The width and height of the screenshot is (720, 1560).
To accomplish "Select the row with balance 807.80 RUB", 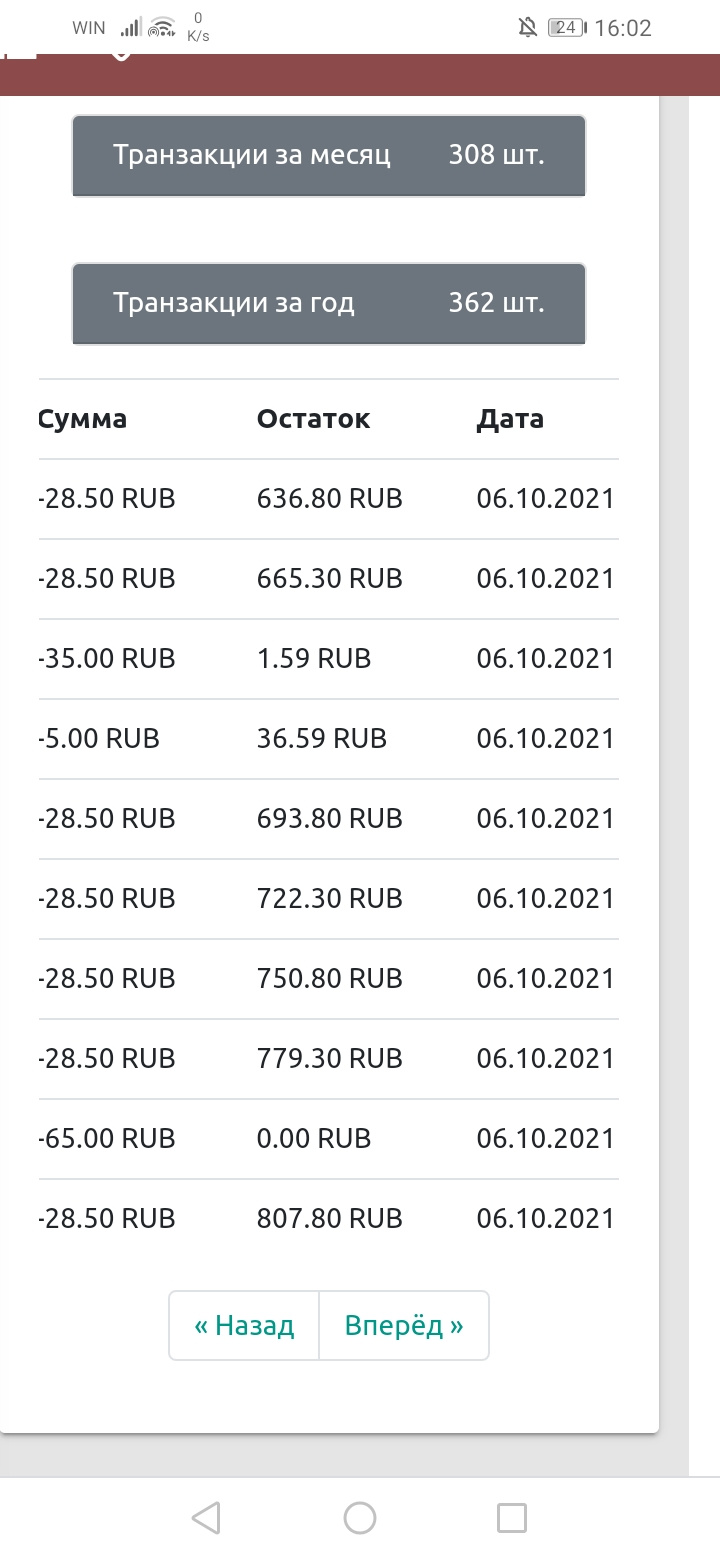I will [x=329, y=1219].
